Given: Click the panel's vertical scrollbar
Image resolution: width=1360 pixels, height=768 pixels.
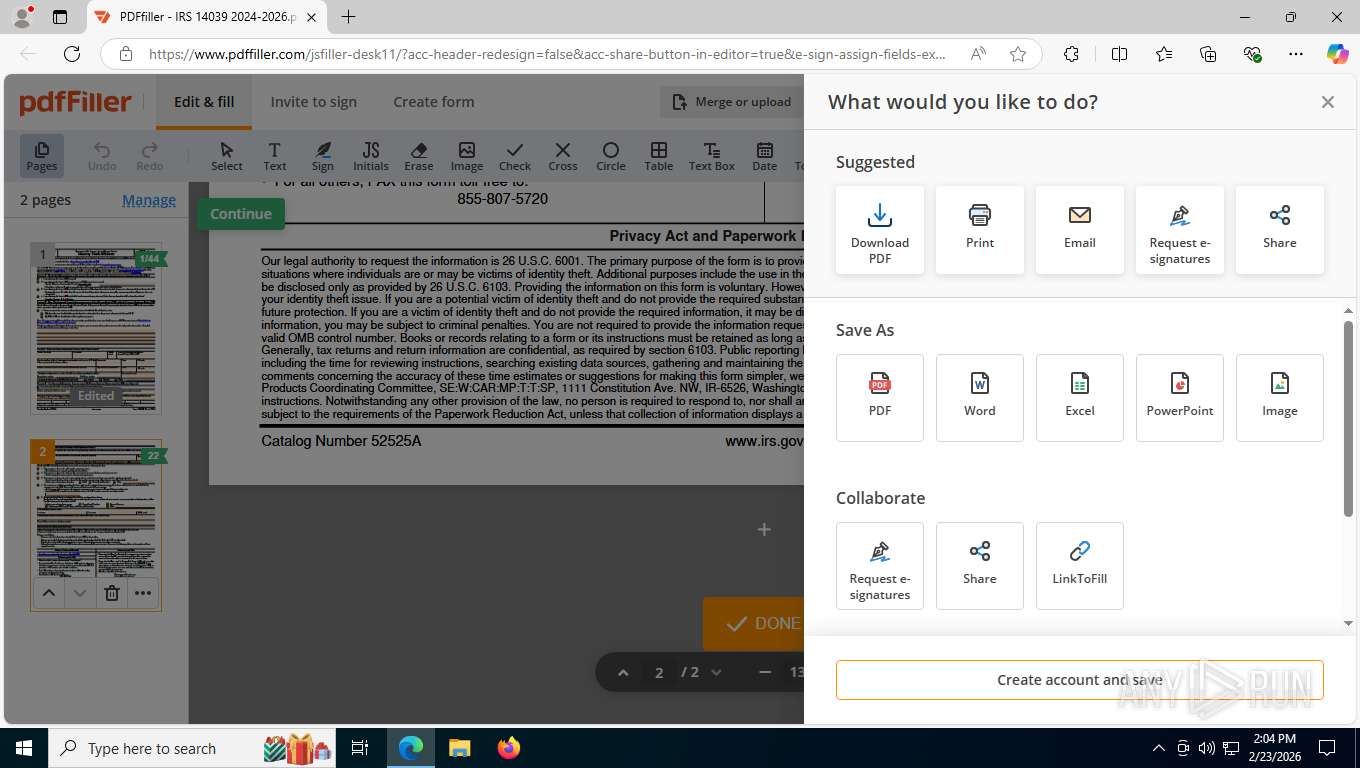Looking at the screenshot, I should [1348, 420].
